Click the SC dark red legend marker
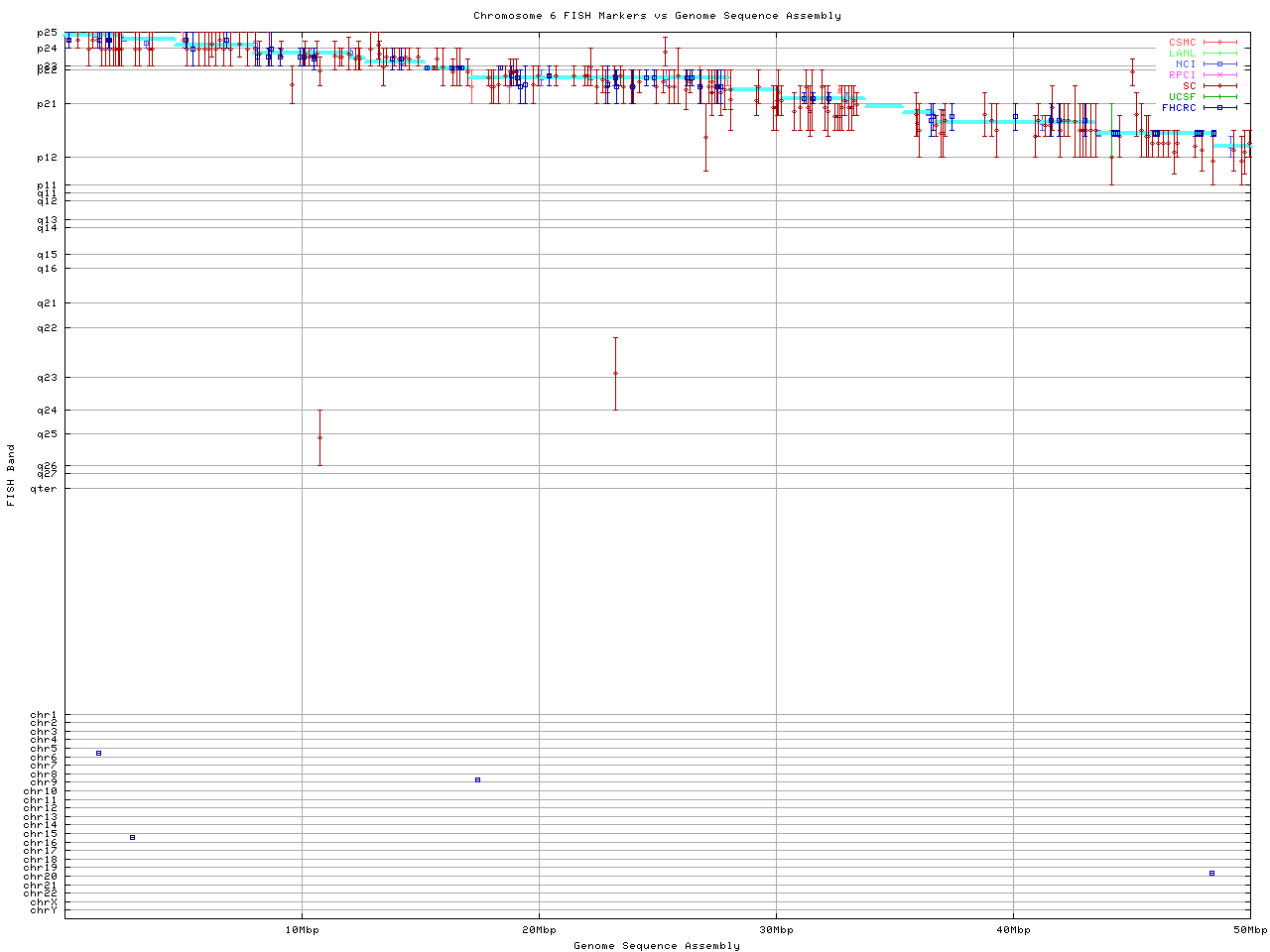Viewport: 1270px width, 952px height. coord(1219,85)
